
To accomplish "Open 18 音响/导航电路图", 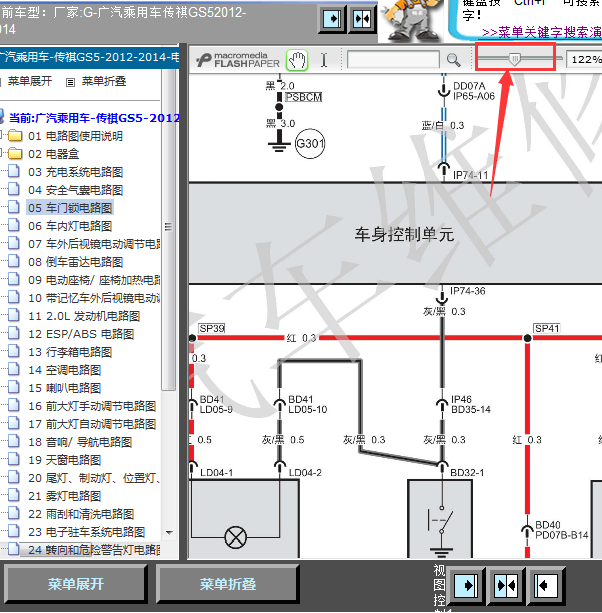I will click(x=80, y=442).
